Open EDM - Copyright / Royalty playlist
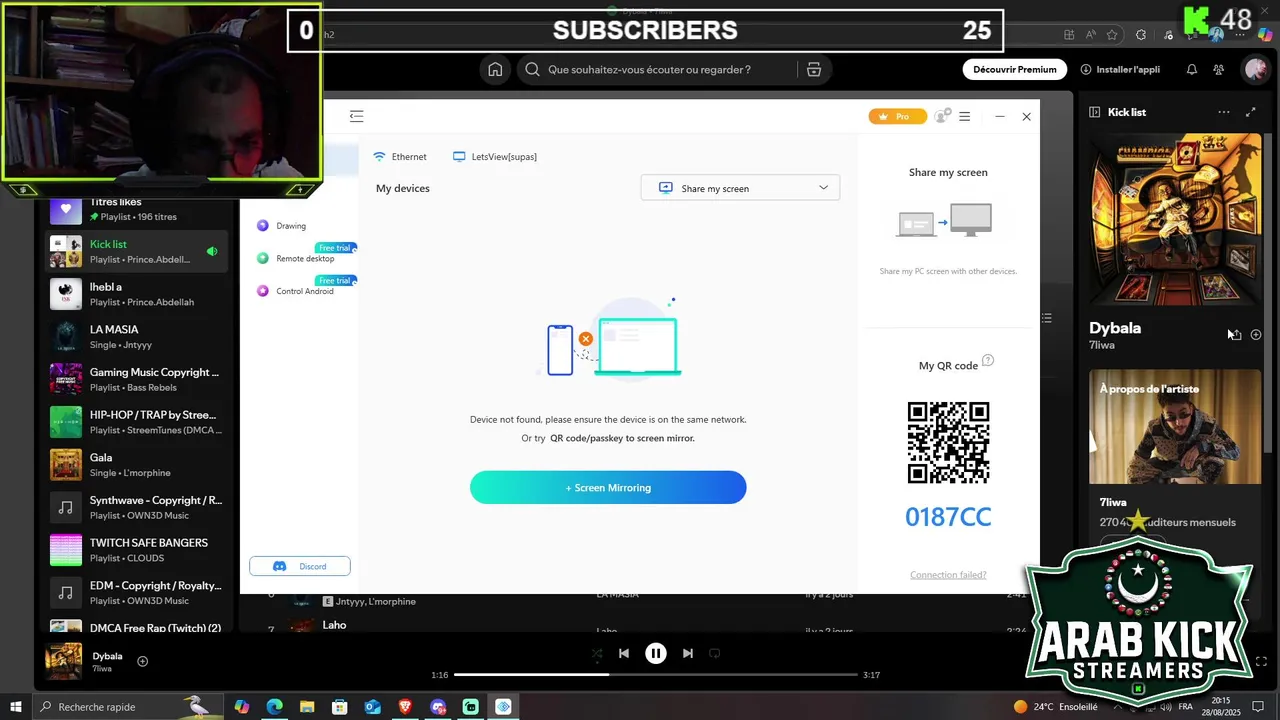Image resolution: width=1280 pixels, height=720 pixels. point(136,593)
